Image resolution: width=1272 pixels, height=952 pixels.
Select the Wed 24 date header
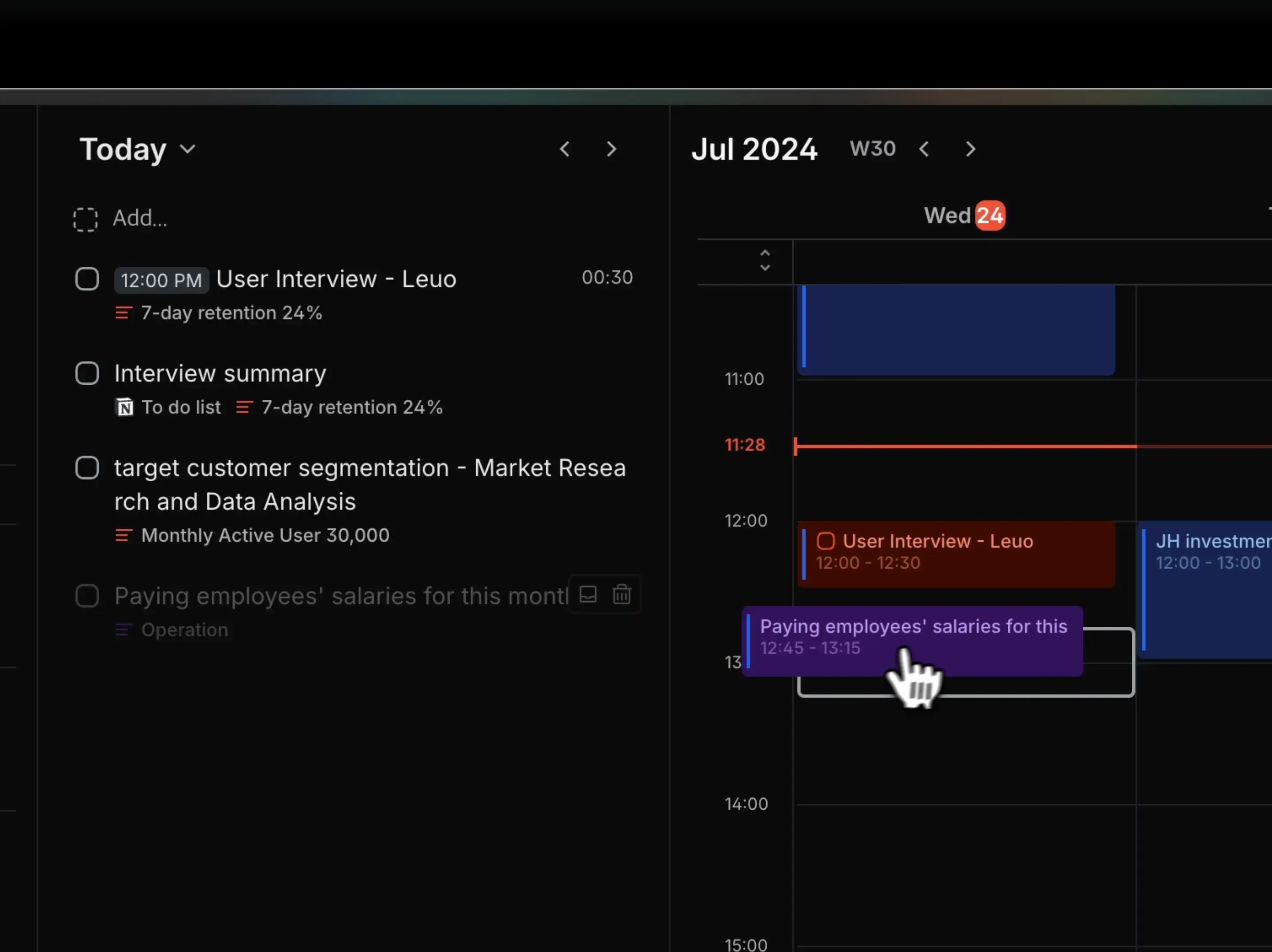coord(964,215)
